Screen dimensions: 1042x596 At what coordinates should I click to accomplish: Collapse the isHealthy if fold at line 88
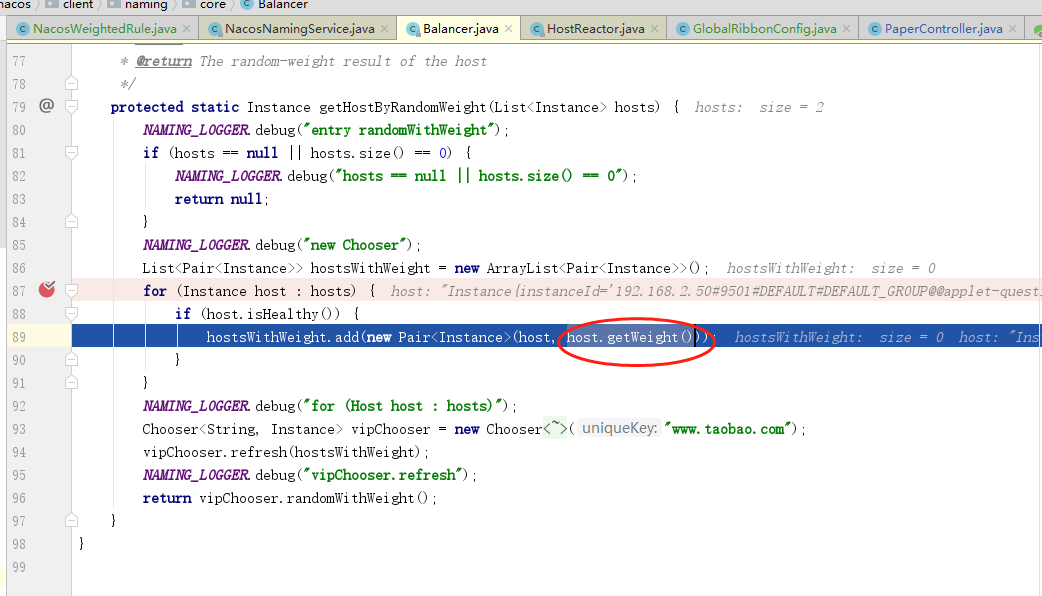point(72,313)
